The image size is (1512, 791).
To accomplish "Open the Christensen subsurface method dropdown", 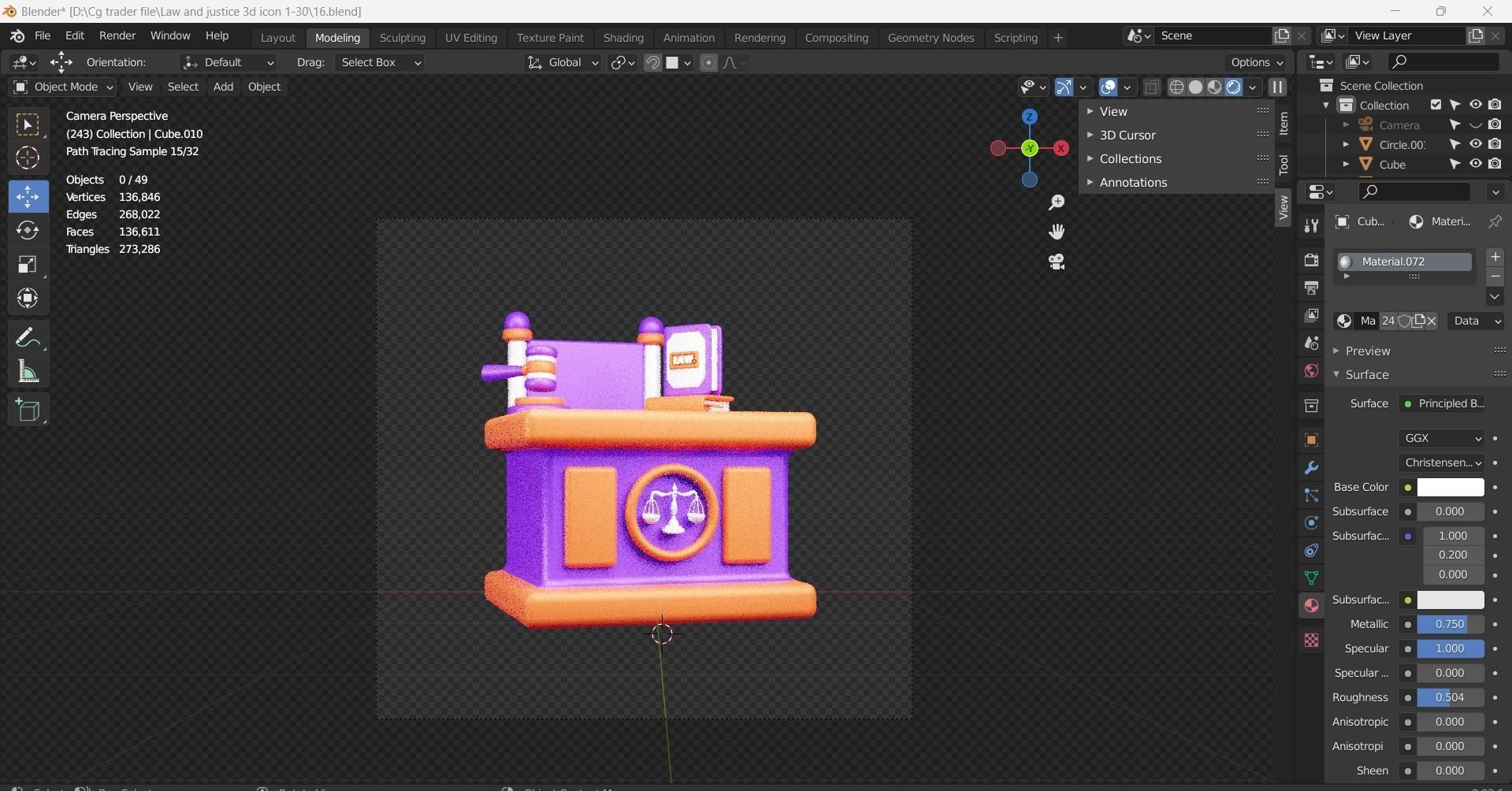I will tap(1442, 462).
